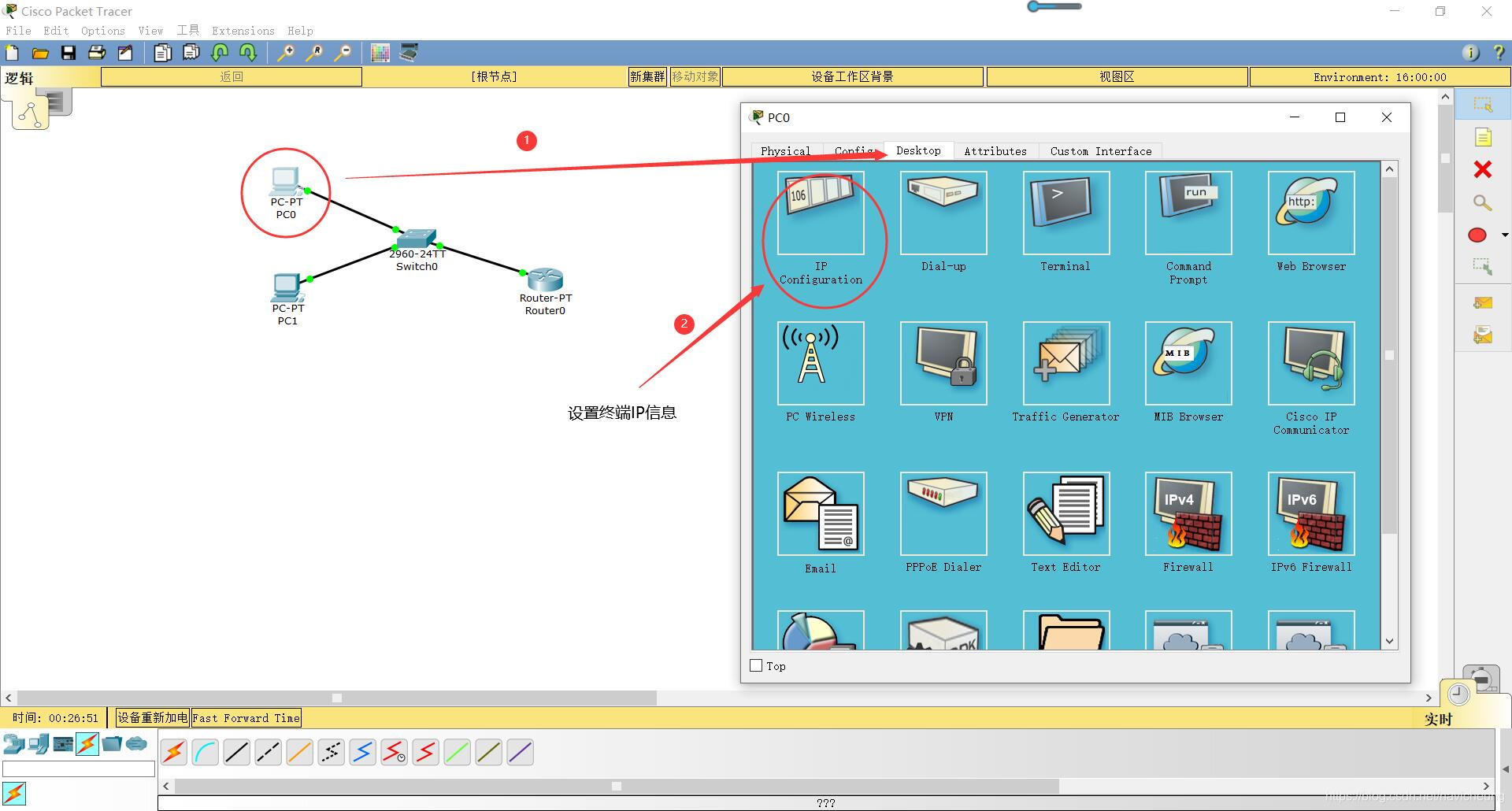Open the MIB Browser
Image resolution: width=1512 pixels, height=811 pixels.
pyautogui.click(x=1188, y=363)
